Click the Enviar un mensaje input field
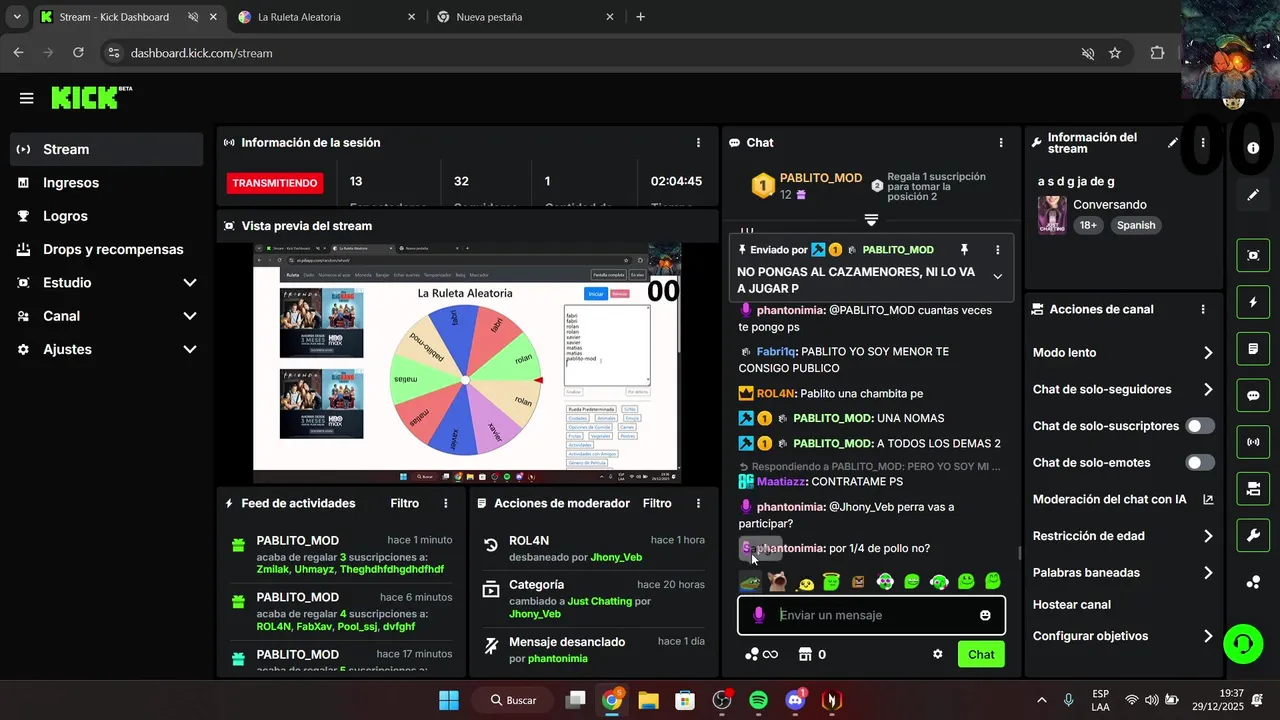 pyautogui.click(x=871, y=615)
